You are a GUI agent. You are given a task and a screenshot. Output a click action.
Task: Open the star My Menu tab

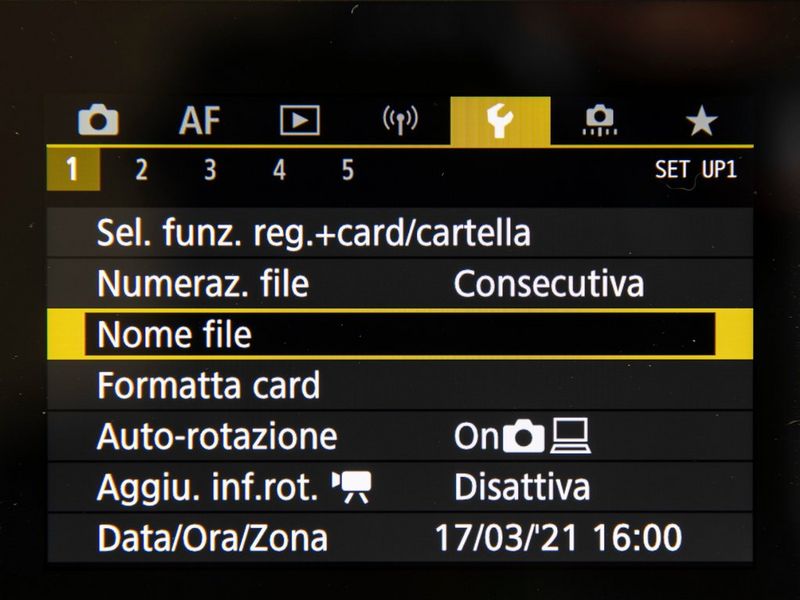point(701,121)
